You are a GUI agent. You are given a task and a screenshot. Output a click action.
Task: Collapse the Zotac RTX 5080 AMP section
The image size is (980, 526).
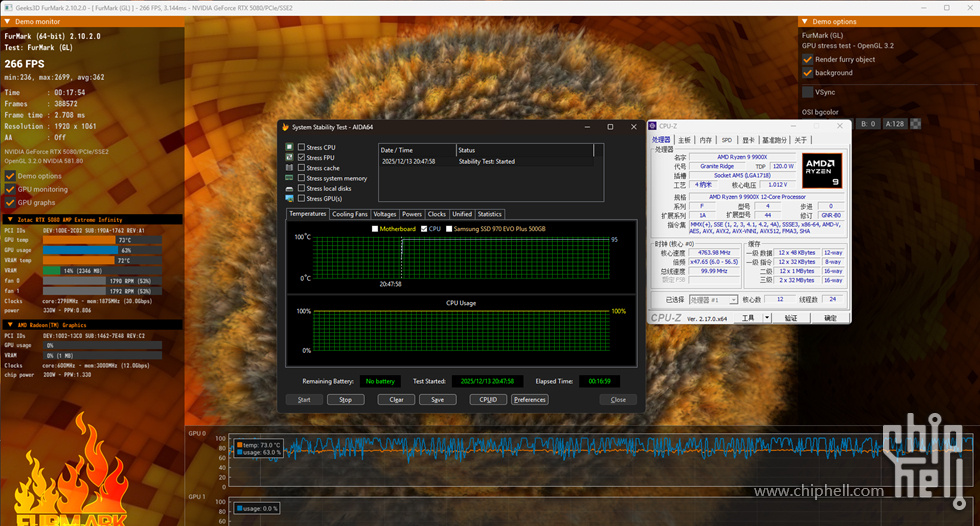(9, 219)
